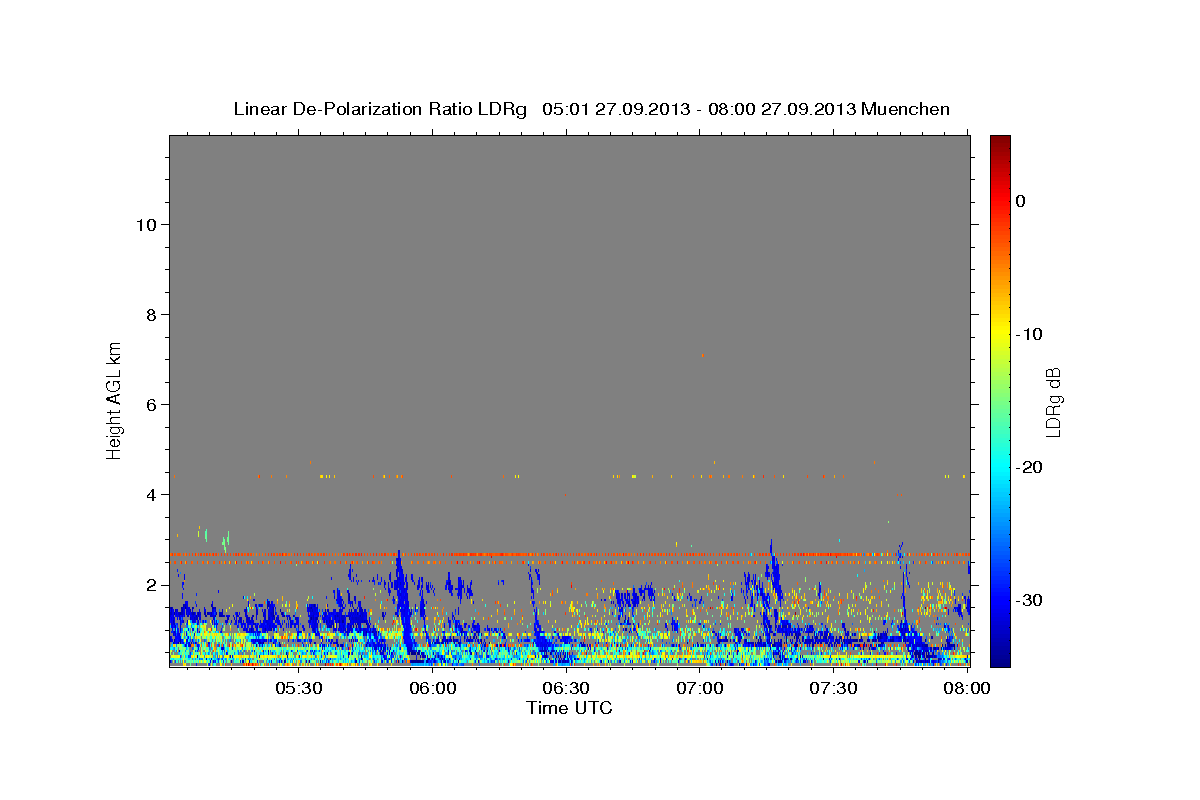1200x800 pixels.
Task: Click the 06:00 time tick label
Action: (x=433, y=688)
